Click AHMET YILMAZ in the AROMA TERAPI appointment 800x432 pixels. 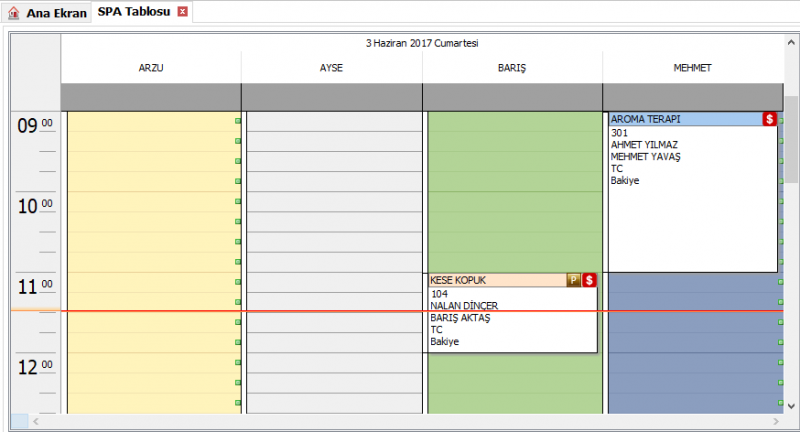coord(644,145)
